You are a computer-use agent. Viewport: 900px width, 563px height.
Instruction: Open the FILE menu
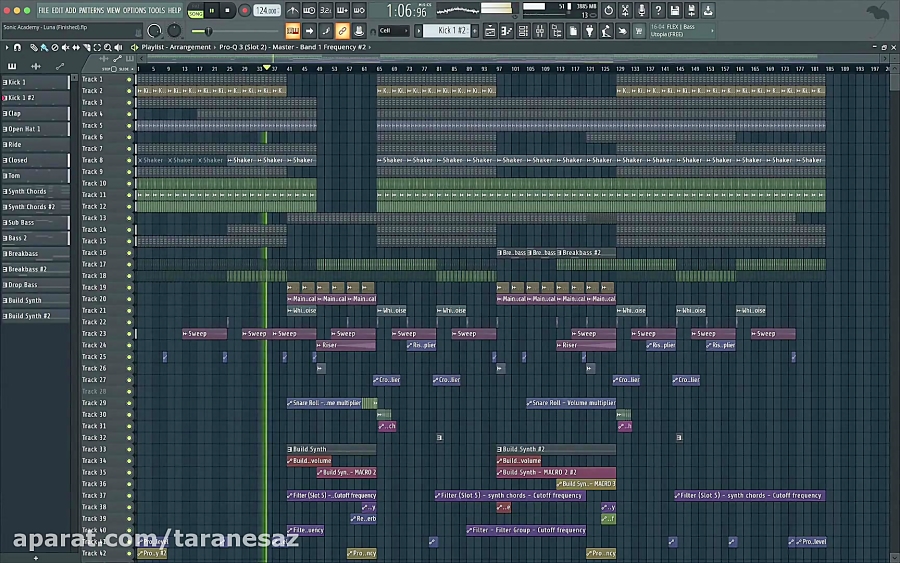click(44, 10)
